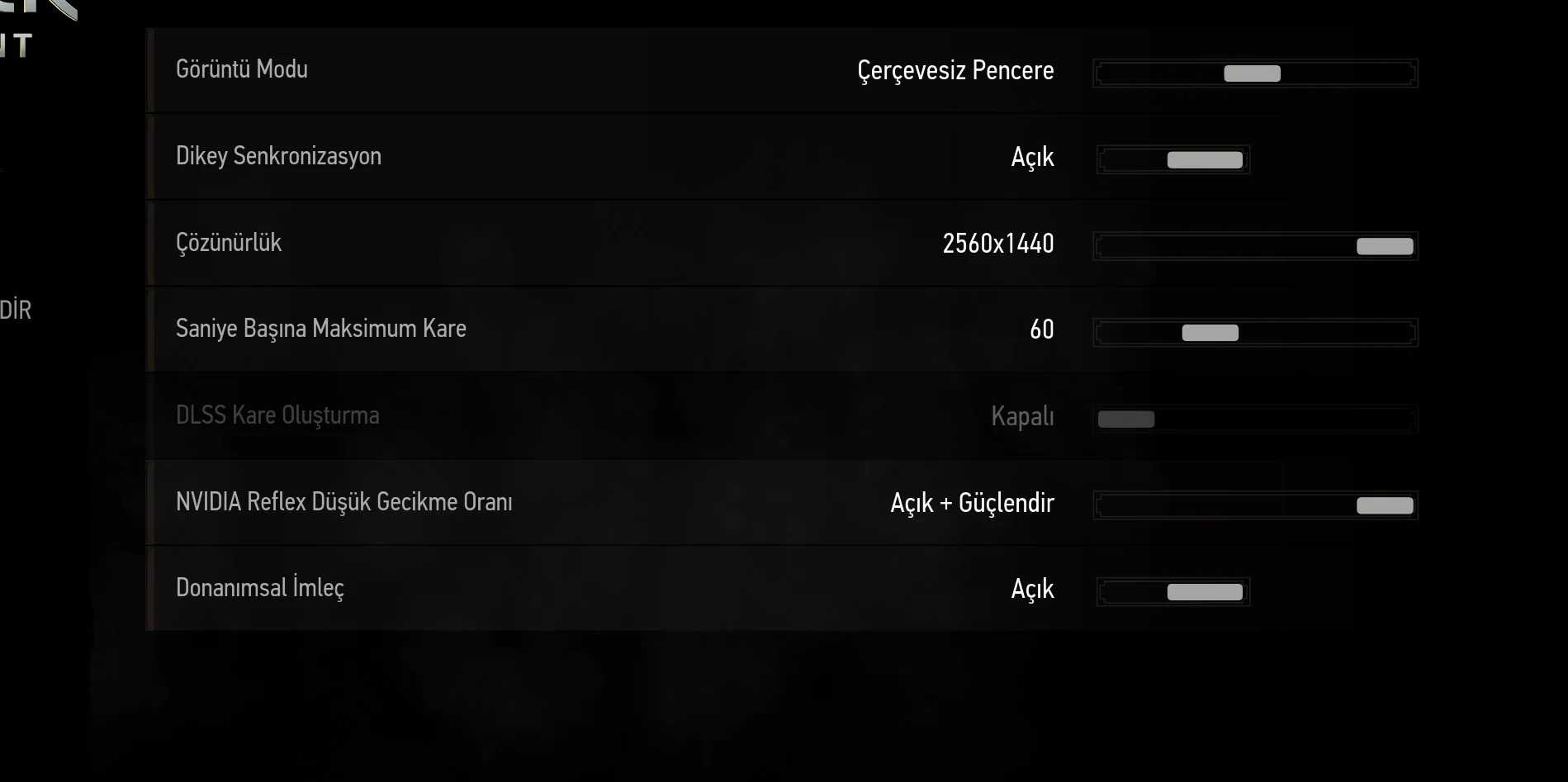Select the Saniye Başına Maksimum Kare label

click(320, 329)
